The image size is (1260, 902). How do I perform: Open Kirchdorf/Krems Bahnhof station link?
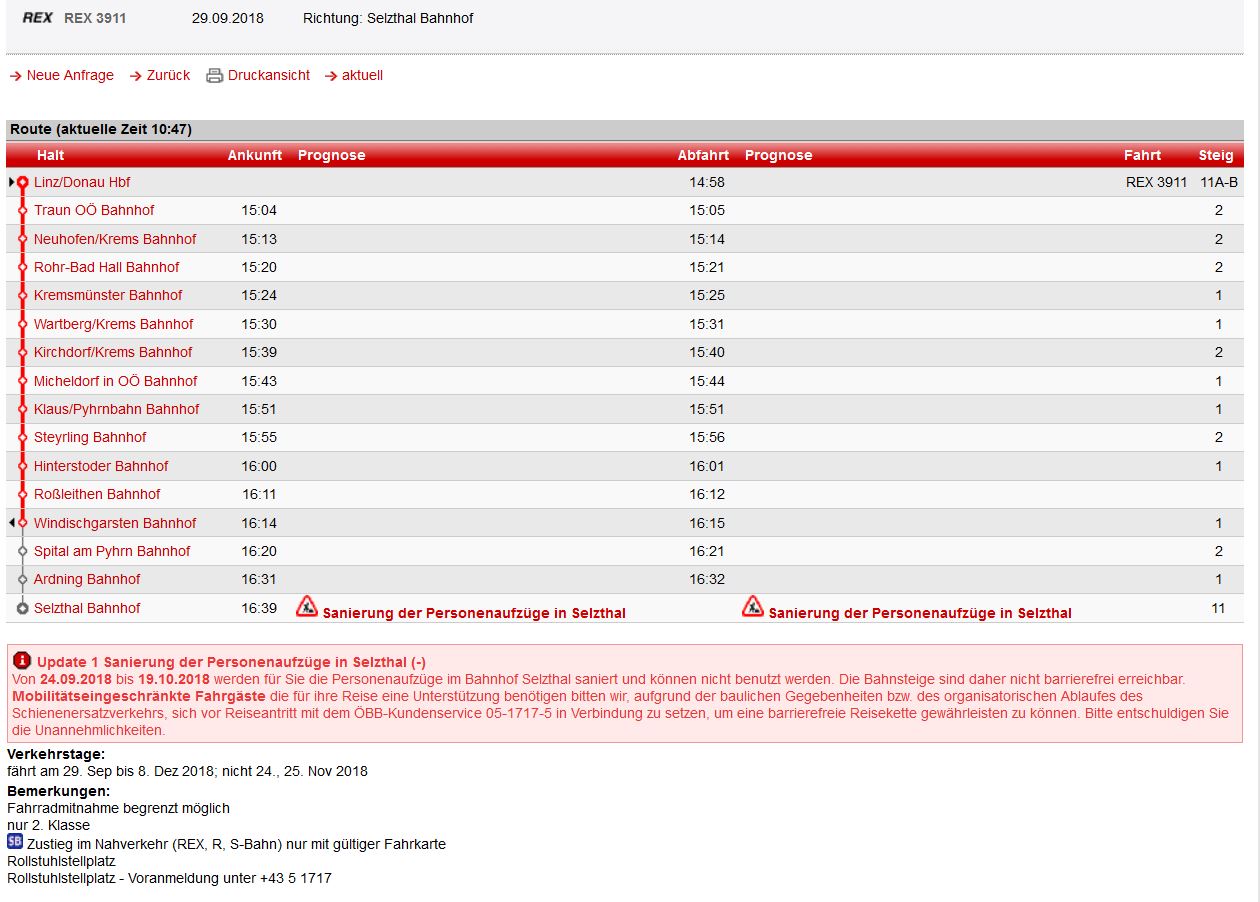pyautogui.click(x=113, y=352)
